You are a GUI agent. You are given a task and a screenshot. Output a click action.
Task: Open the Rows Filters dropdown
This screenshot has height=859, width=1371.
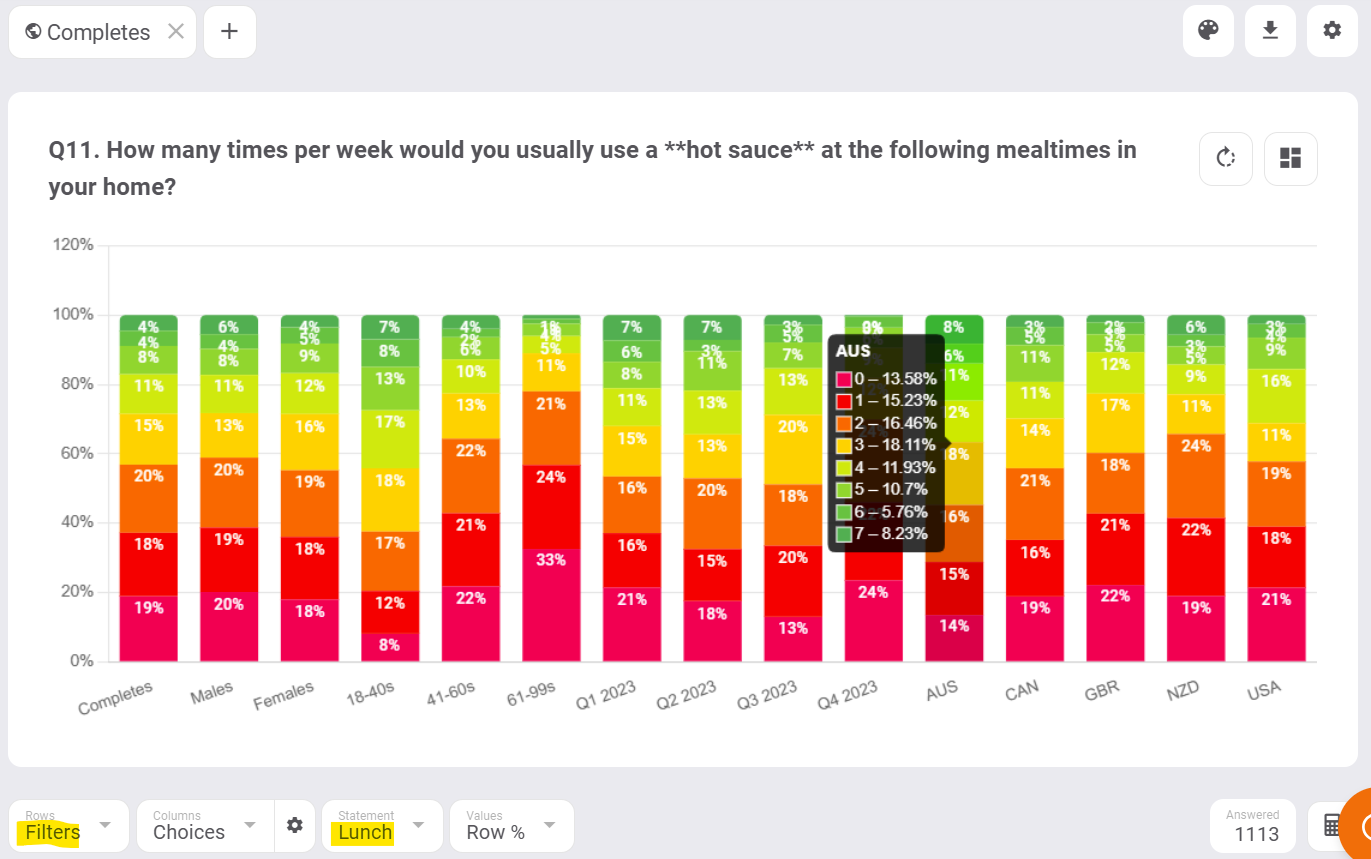[68, 825]
